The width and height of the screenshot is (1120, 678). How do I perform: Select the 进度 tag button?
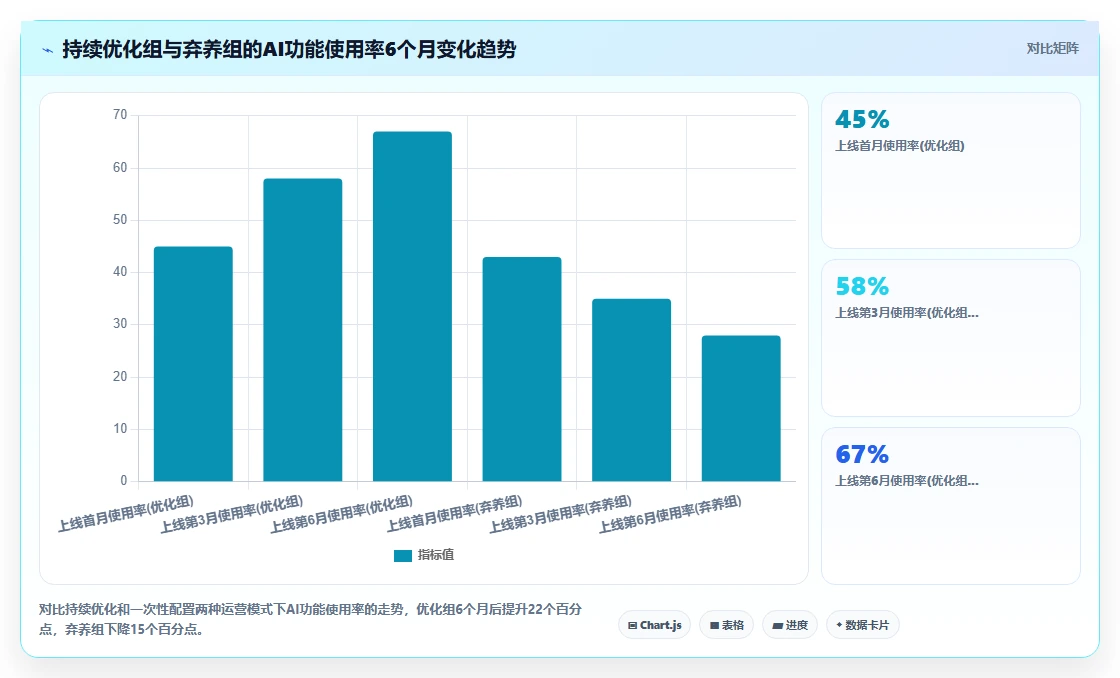[789, 625]
